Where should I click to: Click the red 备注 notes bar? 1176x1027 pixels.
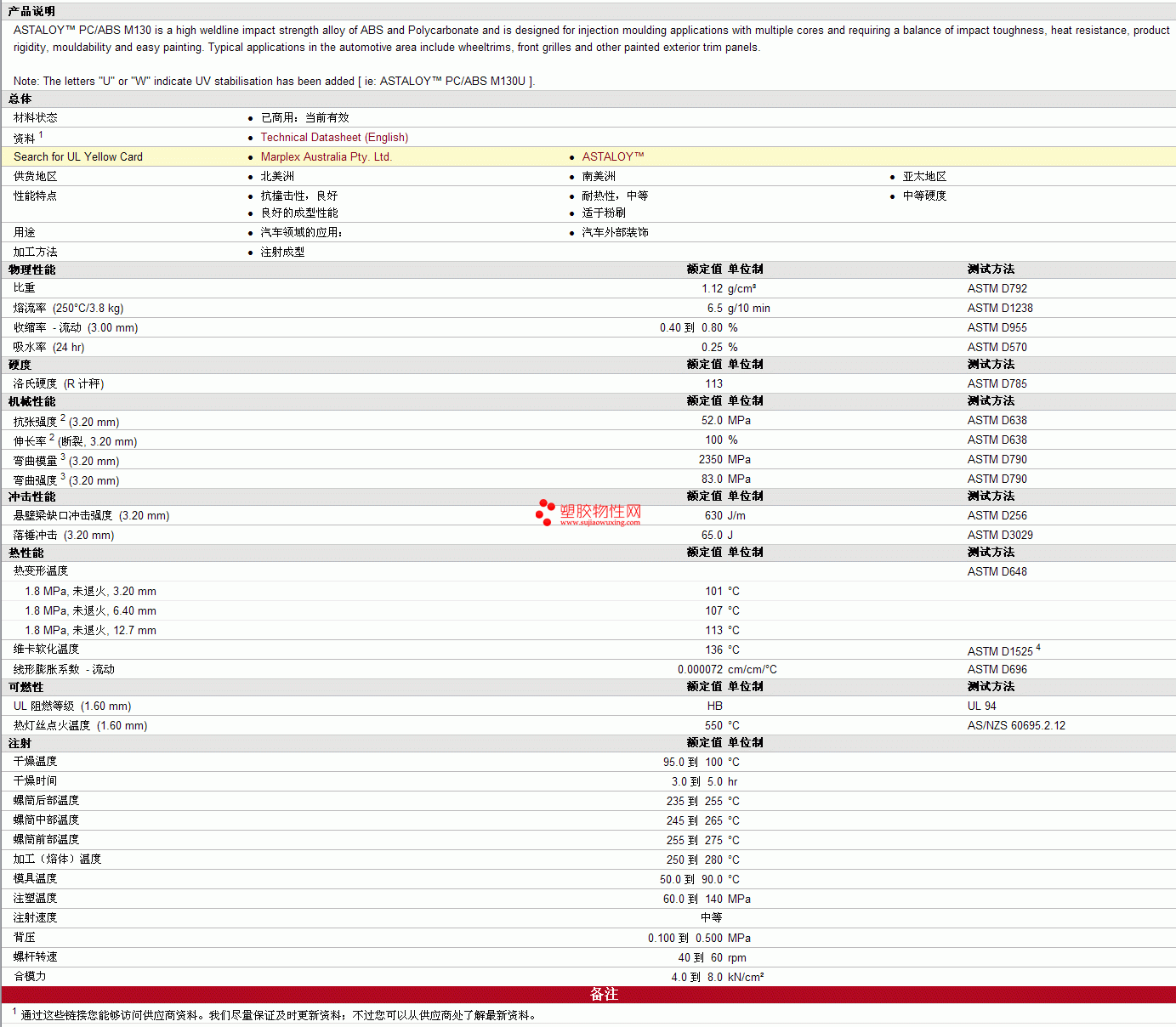(x=588, y=995)
